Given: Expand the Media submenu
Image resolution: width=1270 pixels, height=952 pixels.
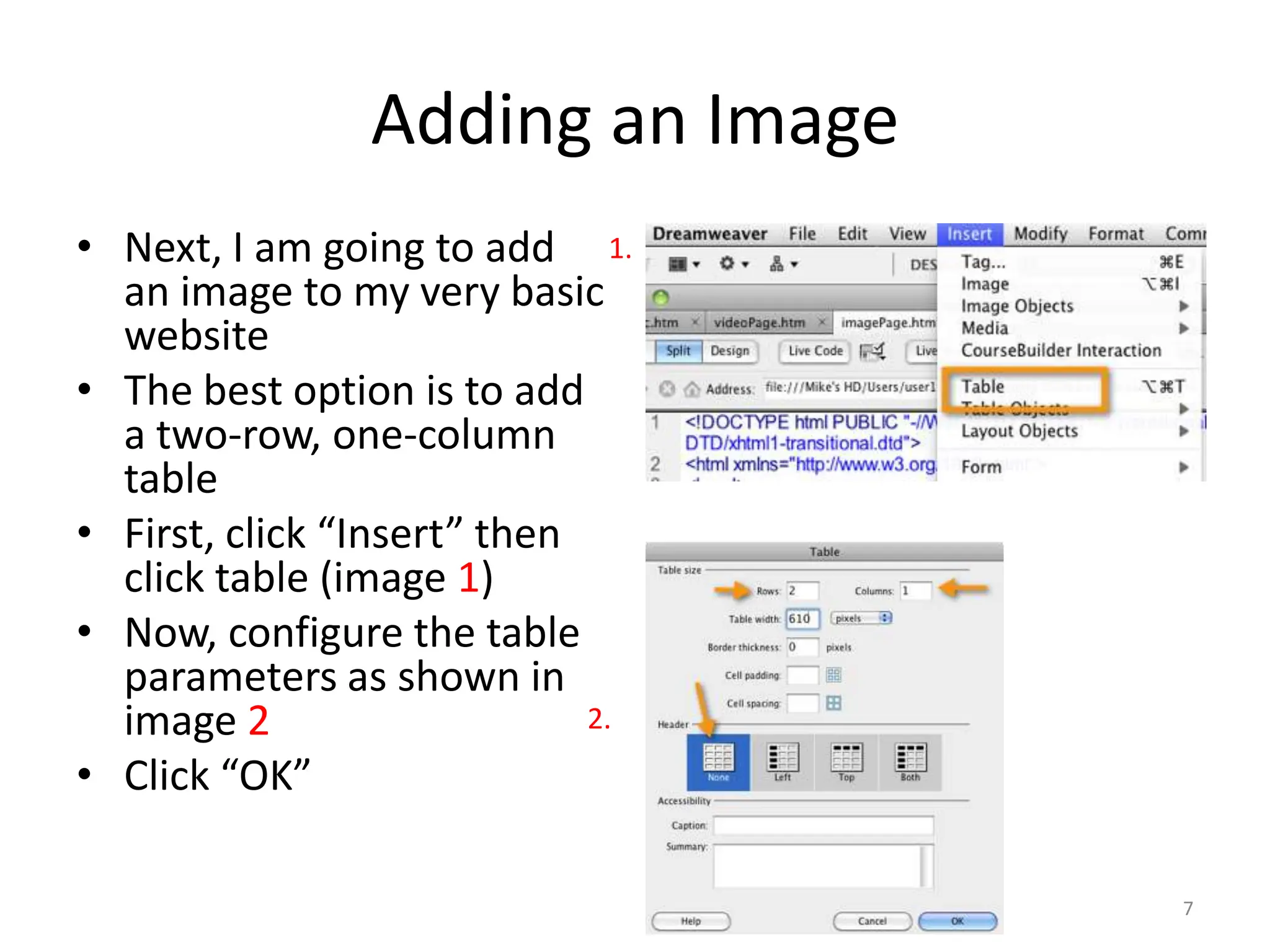Looking at the screenshot, I should point(1184,328).
